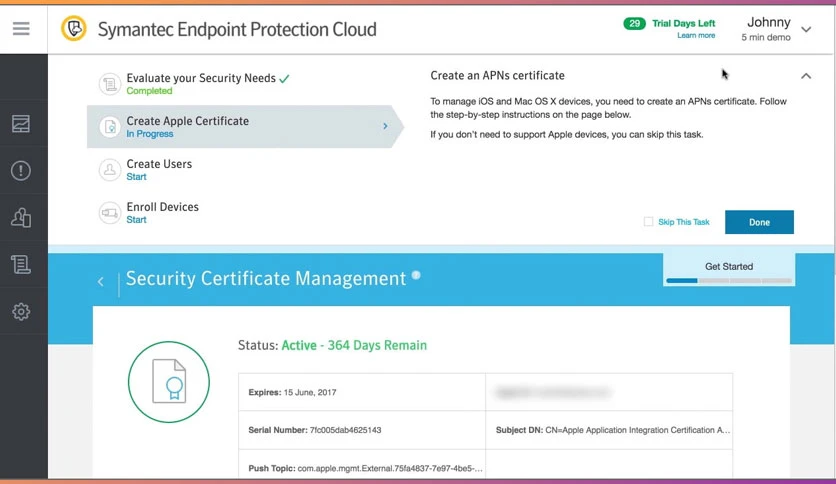
Task: Click the Evaluate your Security Needs step icon
Action: click(110, 84)
